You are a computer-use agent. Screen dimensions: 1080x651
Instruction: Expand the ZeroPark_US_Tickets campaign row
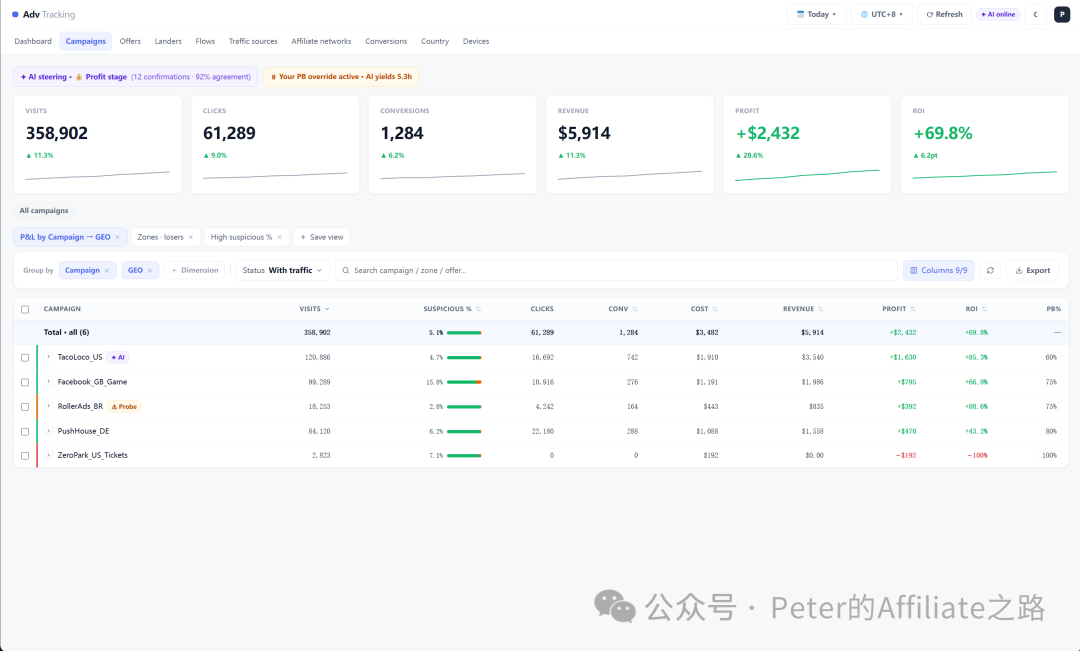49,455
